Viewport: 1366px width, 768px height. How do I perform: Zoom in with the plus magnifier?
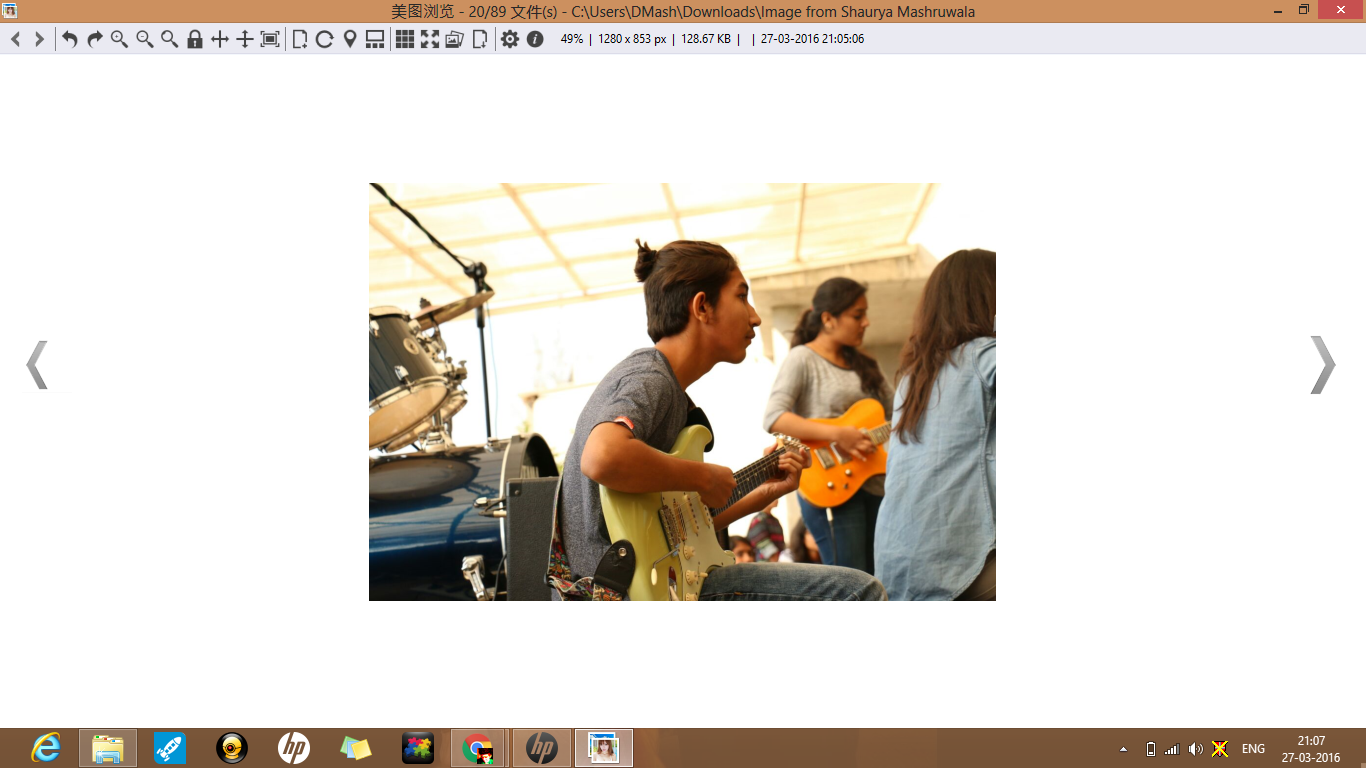tap(120, 39)
